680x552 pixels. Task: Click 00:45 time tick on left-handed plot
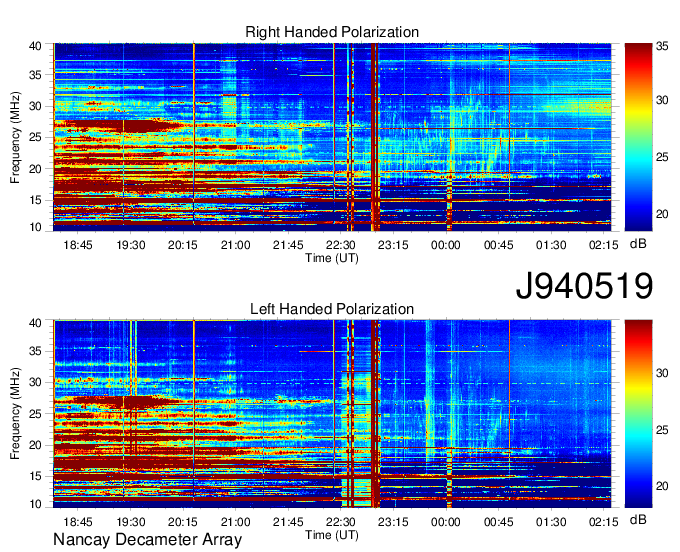click(498, 522)
